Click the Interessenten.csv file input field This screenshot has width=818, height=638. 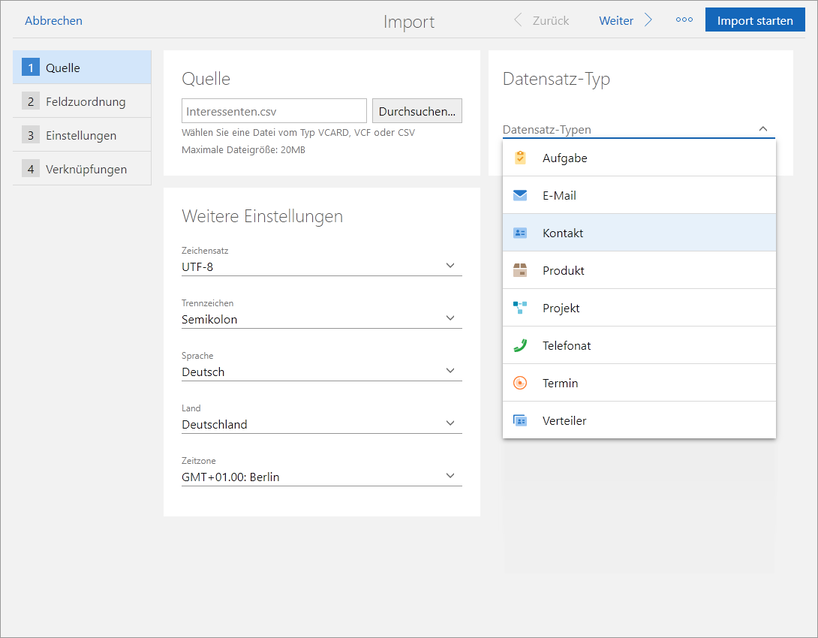[x=274, y=111]
